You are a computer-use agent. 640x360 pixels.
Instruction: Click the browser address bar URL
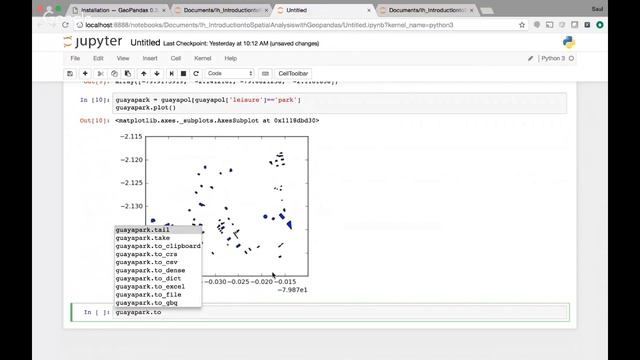point(269,25)
